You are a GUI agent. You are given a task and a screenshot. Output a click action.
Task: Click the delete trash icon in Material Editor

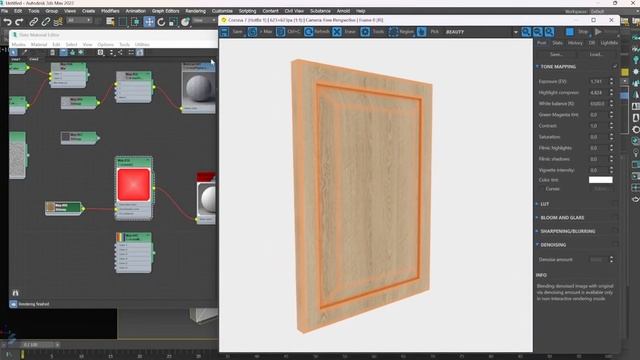pos(52,52)
